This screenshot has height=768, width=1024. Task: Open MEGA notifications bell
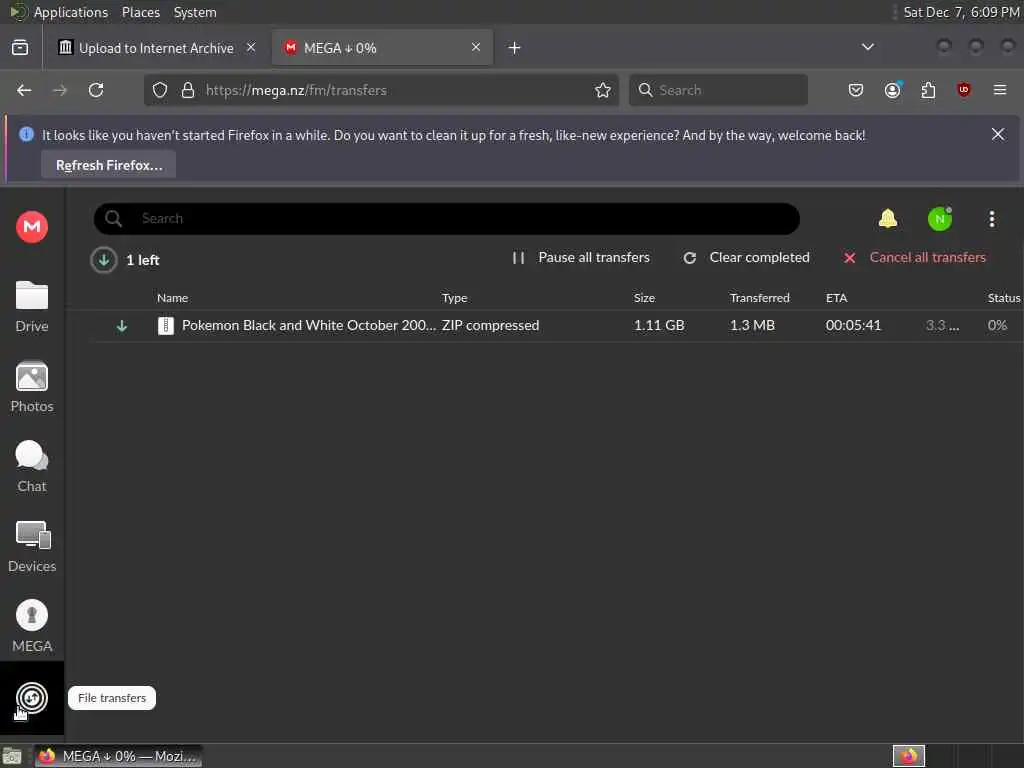tap(888, 219)
